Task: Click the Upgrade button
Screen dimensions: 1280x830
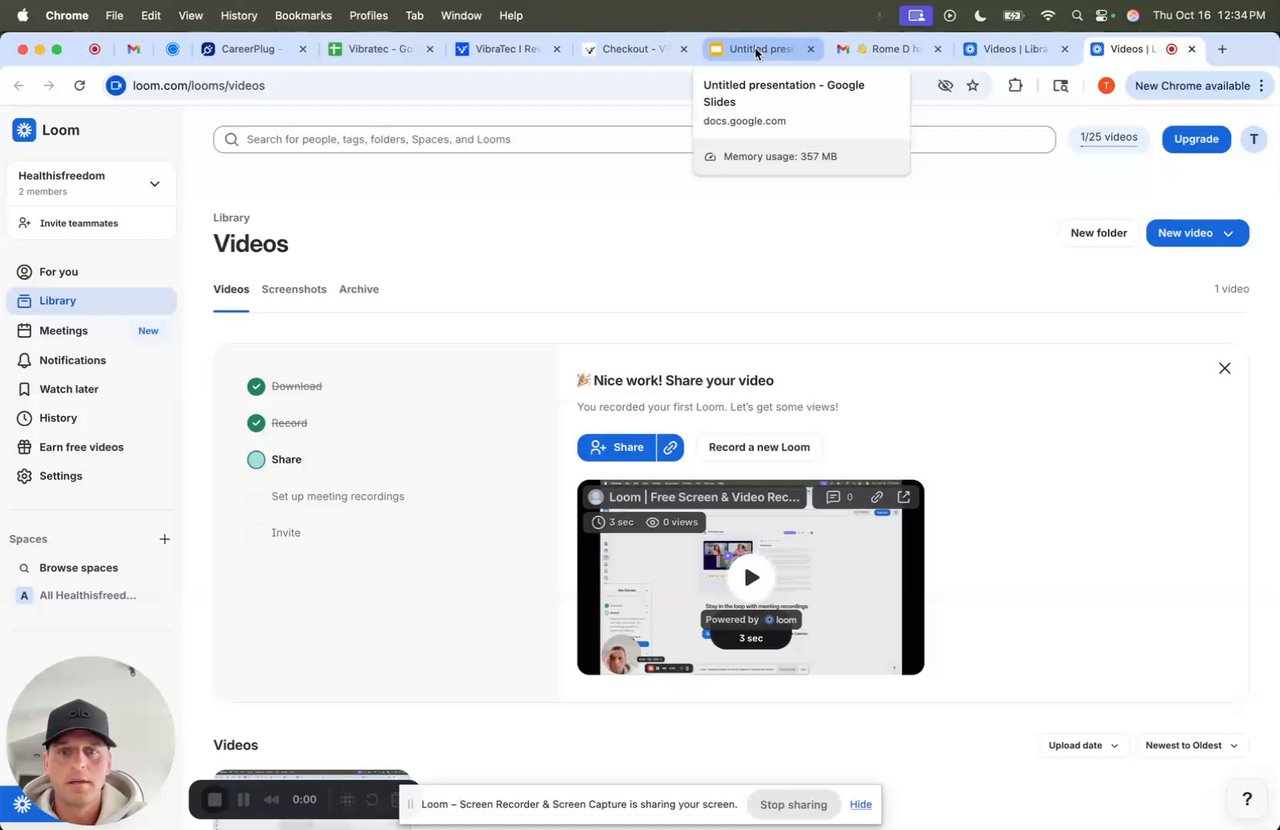Action: coord(1196,139)
